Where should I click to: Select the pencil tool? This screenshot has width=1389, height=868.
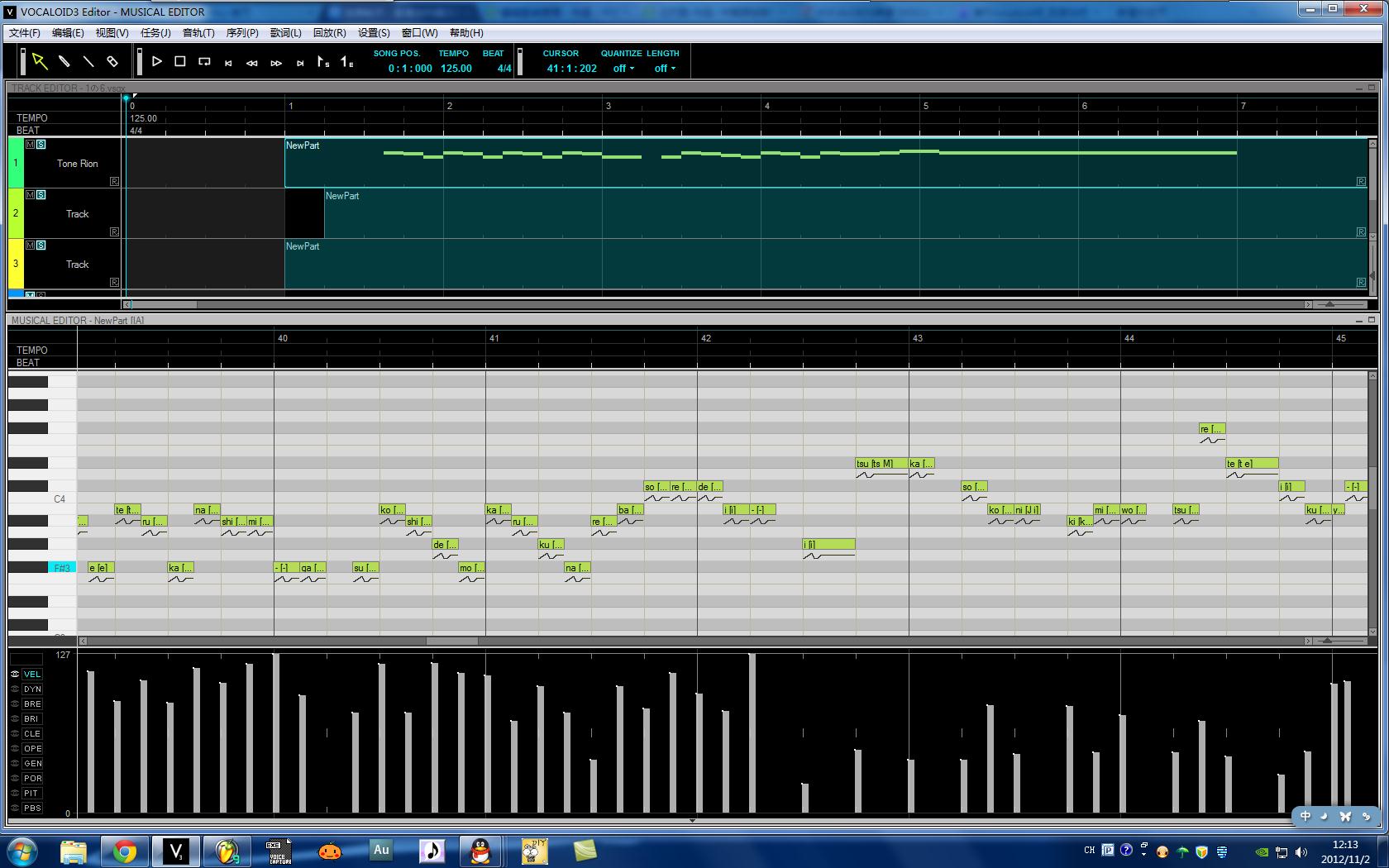click(64, 61)
